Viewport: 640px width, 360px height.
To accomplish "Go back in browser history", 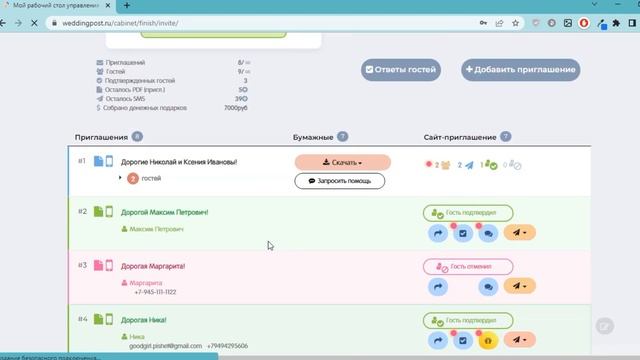I will point(3,23).
